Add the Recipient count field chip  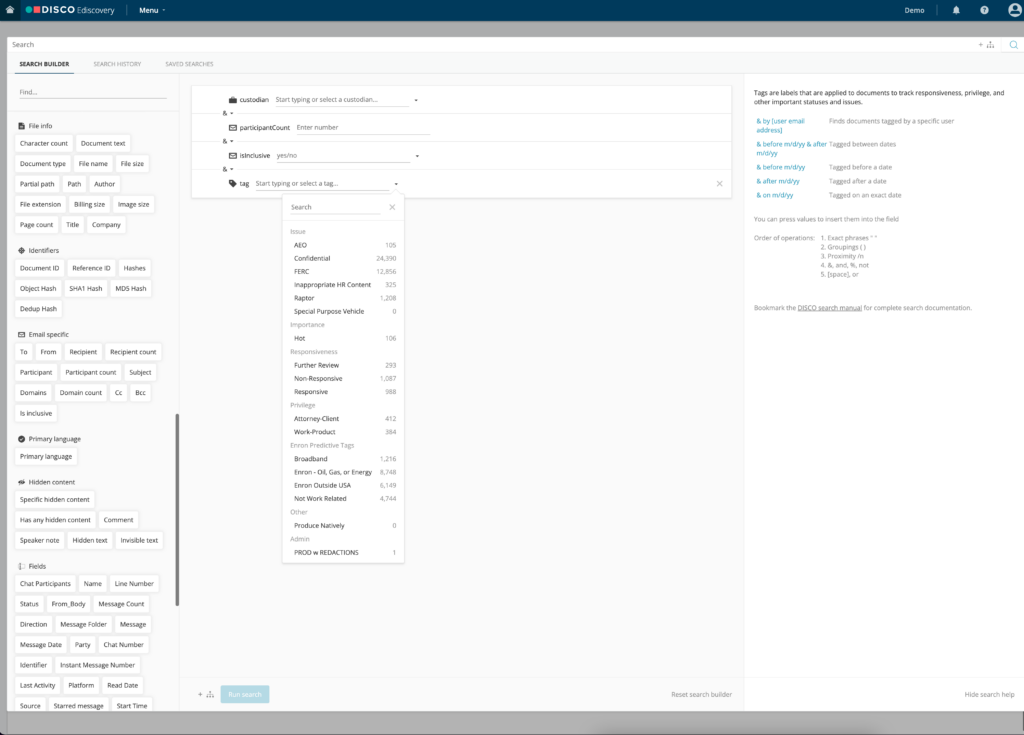coord(133,352)
